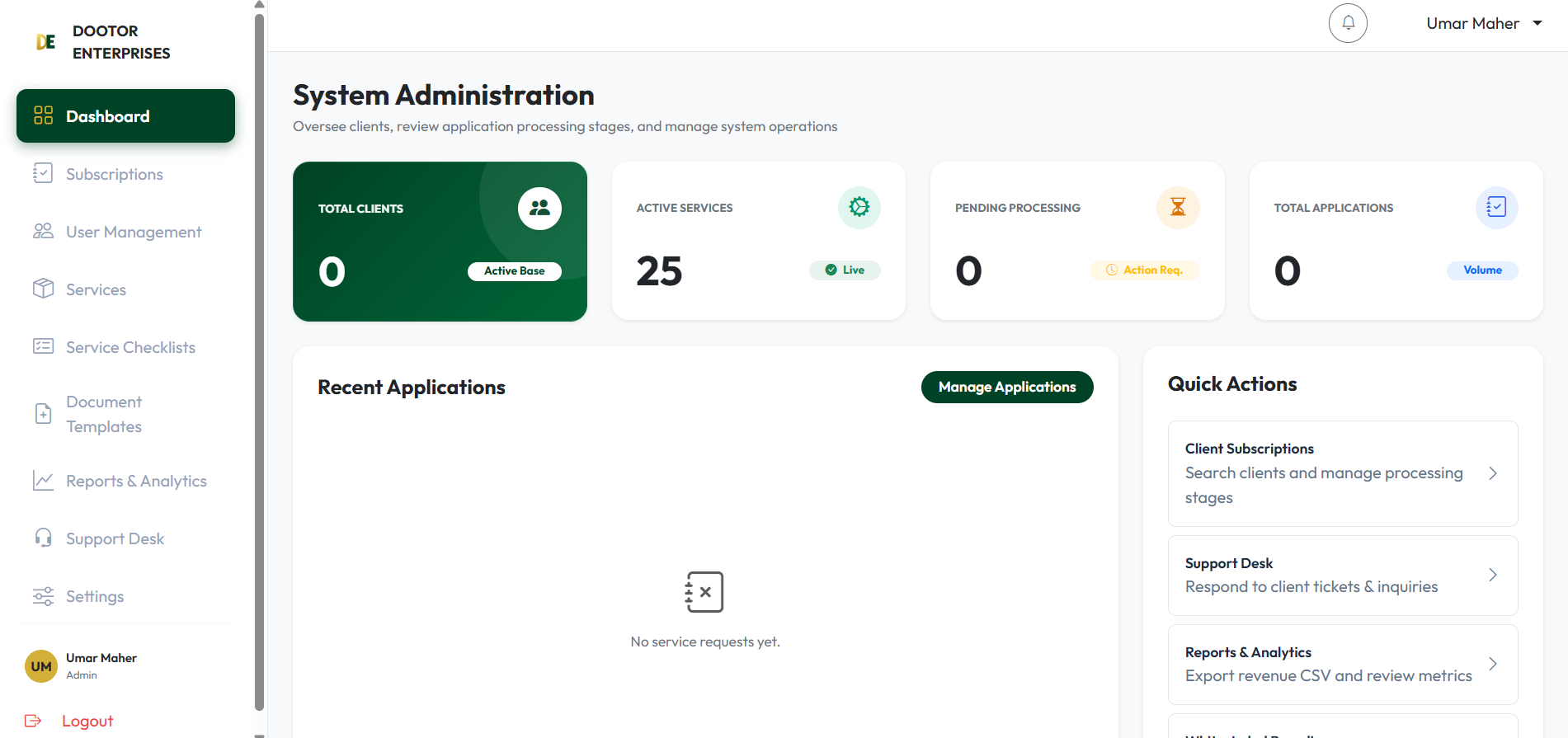1568x738 pixels.
Task: Click the Subscriptions checklist icon in sidebar
Action: (x=43, y=173)
